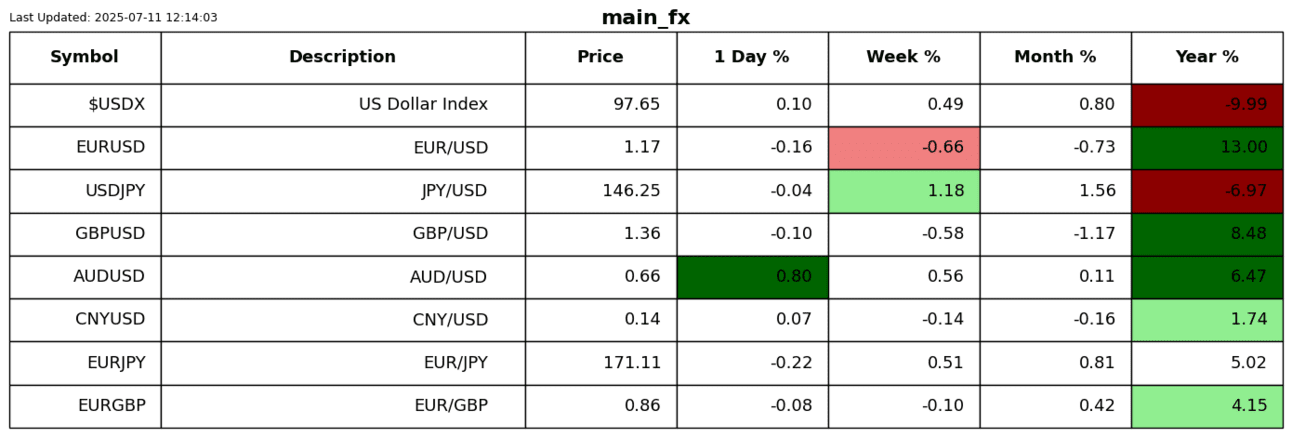This screenshot has height=437, width=1292.
Task: Select the US Dollar Index description cell
Action: 342,105
